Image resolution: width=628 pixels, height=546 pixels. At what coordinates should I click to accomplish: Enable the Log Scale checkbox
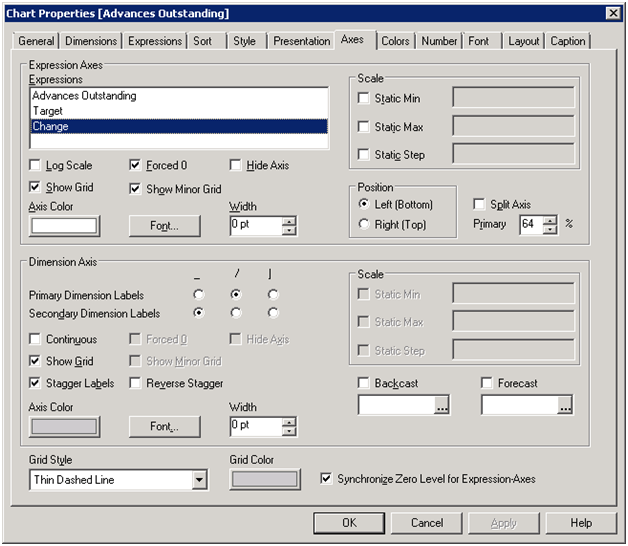click(x=37, y=166)
